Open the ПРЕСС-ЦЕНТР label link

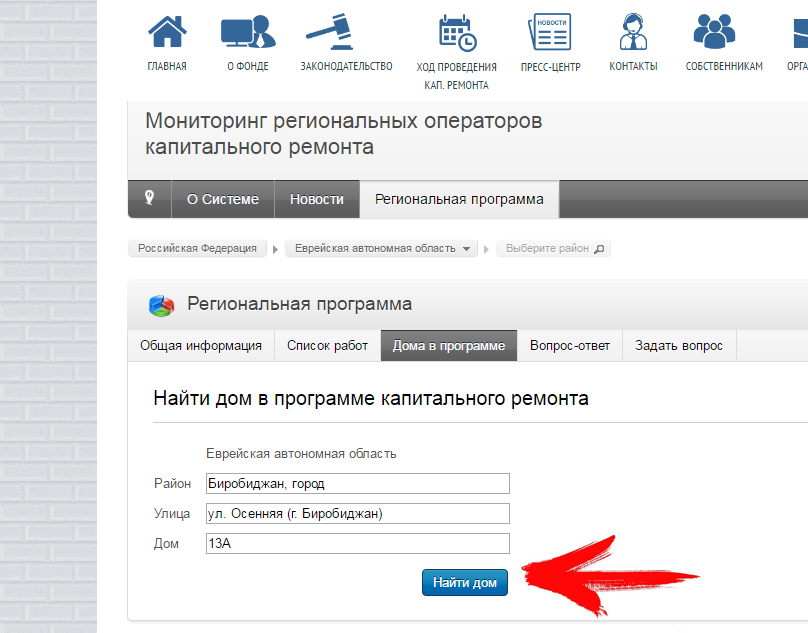pos(550,67)
